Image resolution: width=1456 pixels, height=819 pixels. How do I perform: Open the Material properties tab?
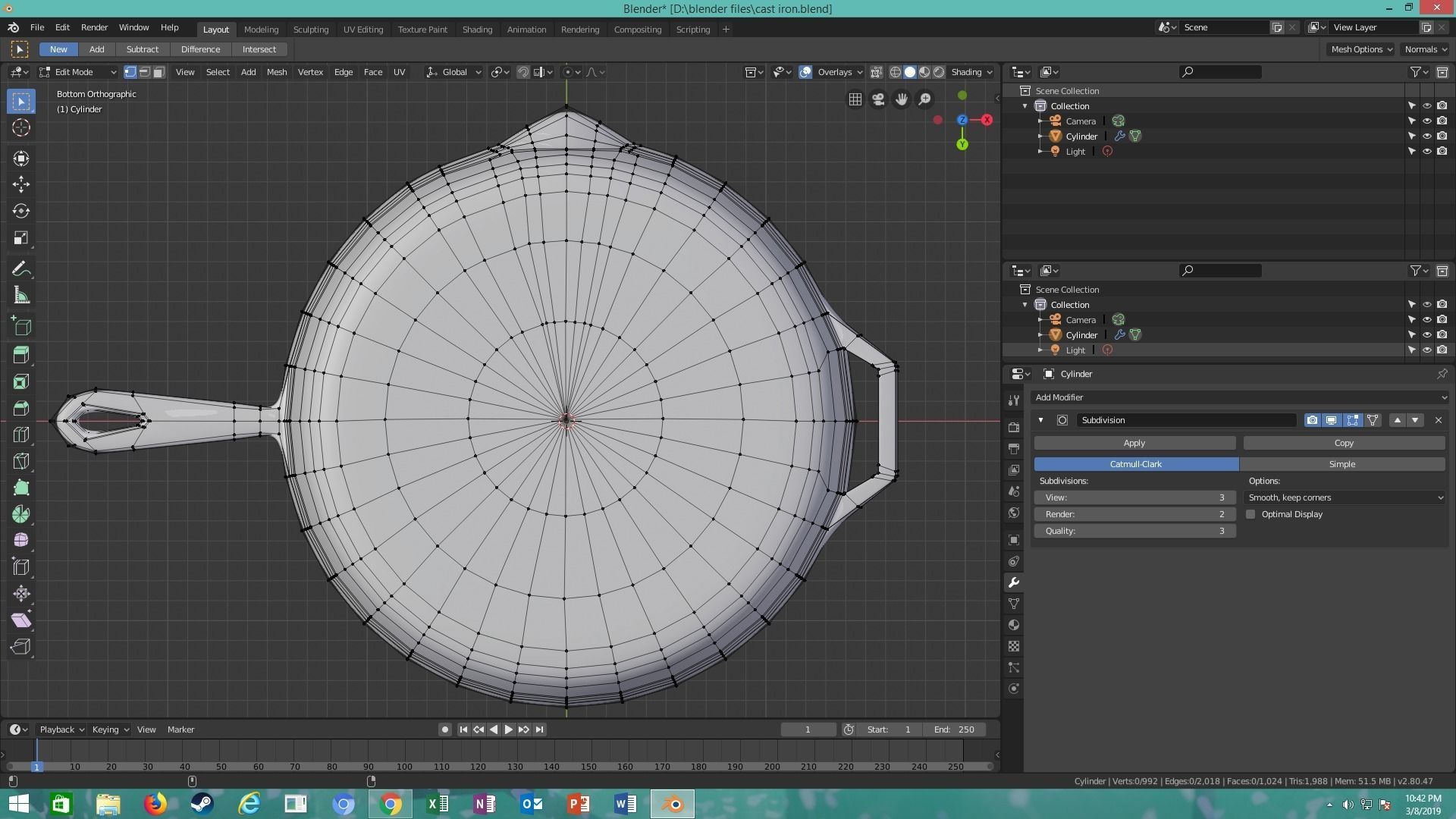coord(1014,625)
